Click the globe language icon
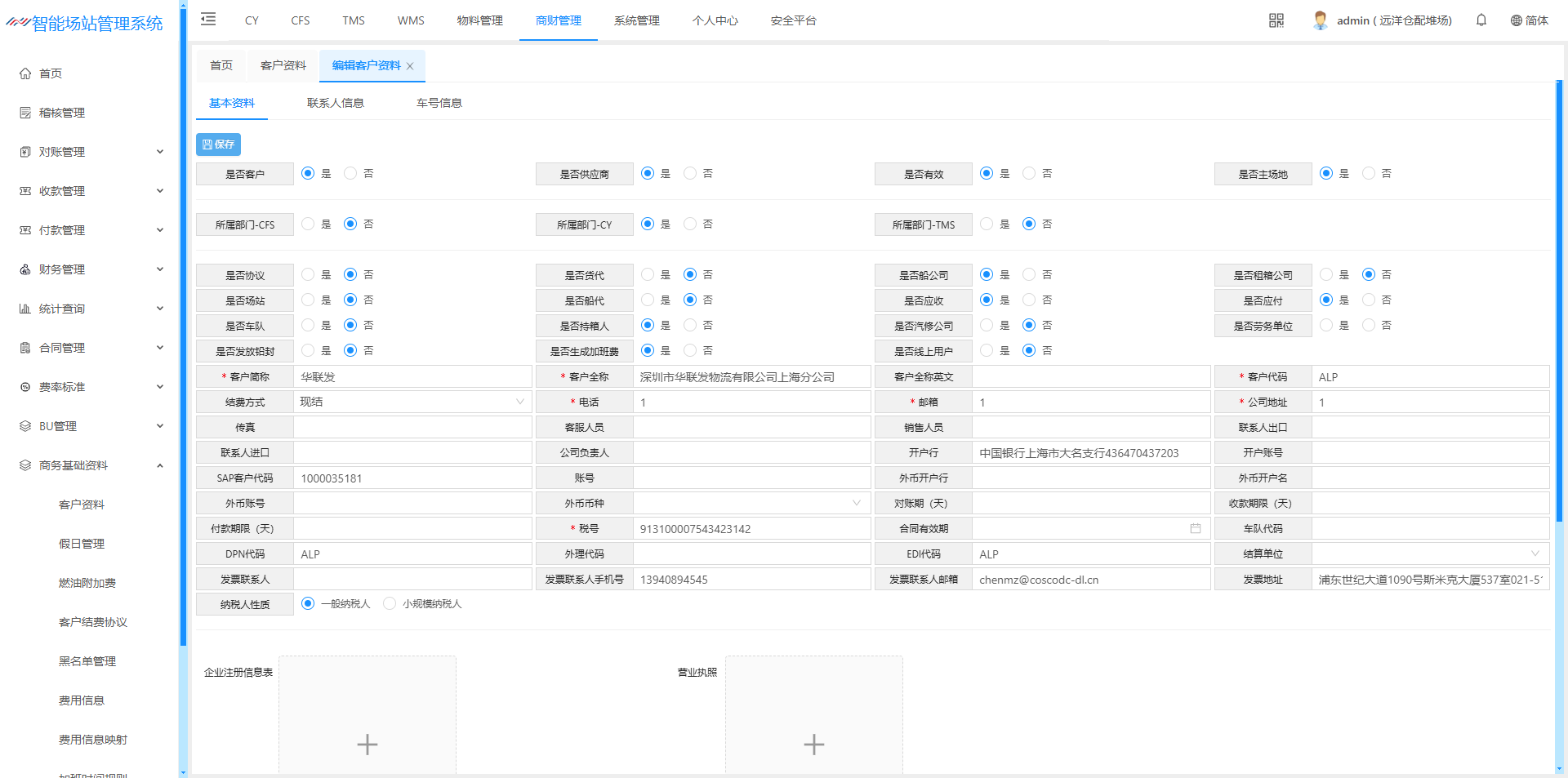Image resolution: width=1568 pixels, height=778 pixels. [x=1516, y=20]
